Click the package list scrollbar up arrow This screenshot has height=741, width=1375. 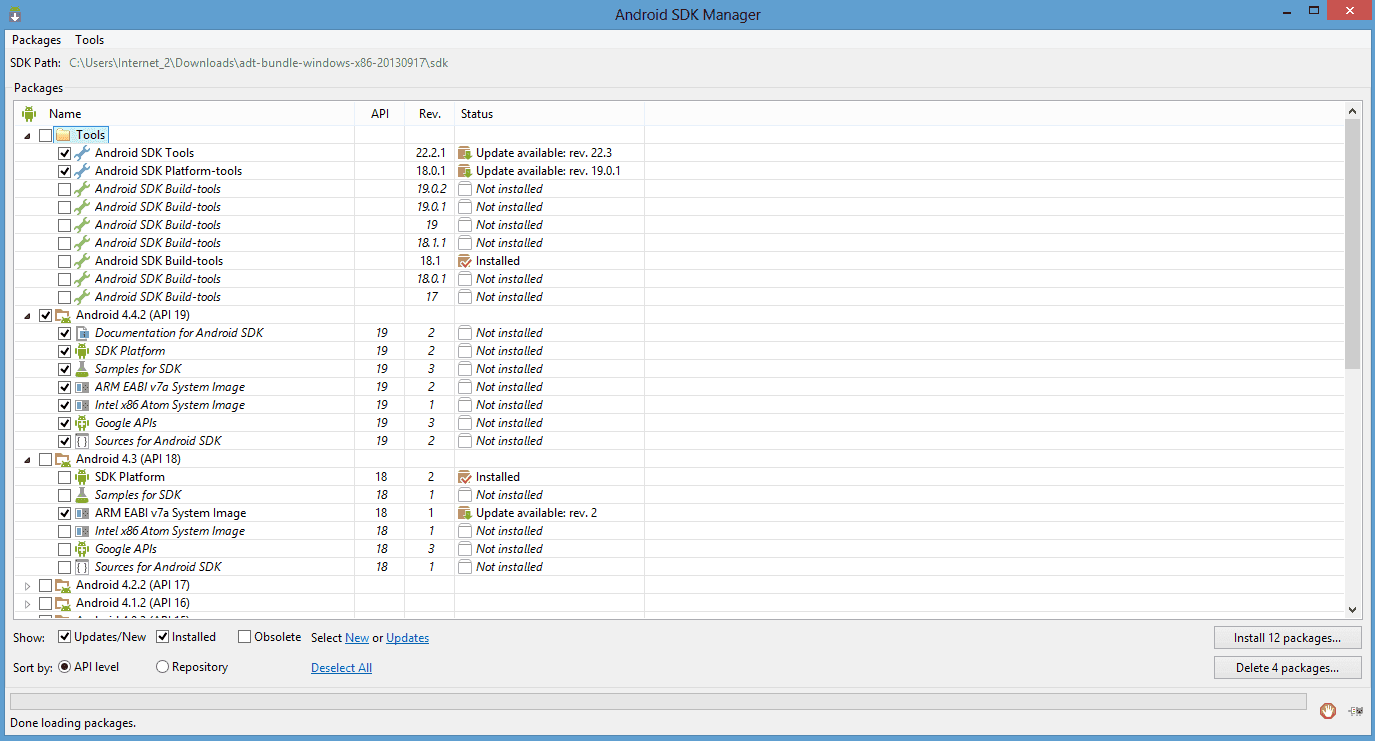(x=1353, y=110)
